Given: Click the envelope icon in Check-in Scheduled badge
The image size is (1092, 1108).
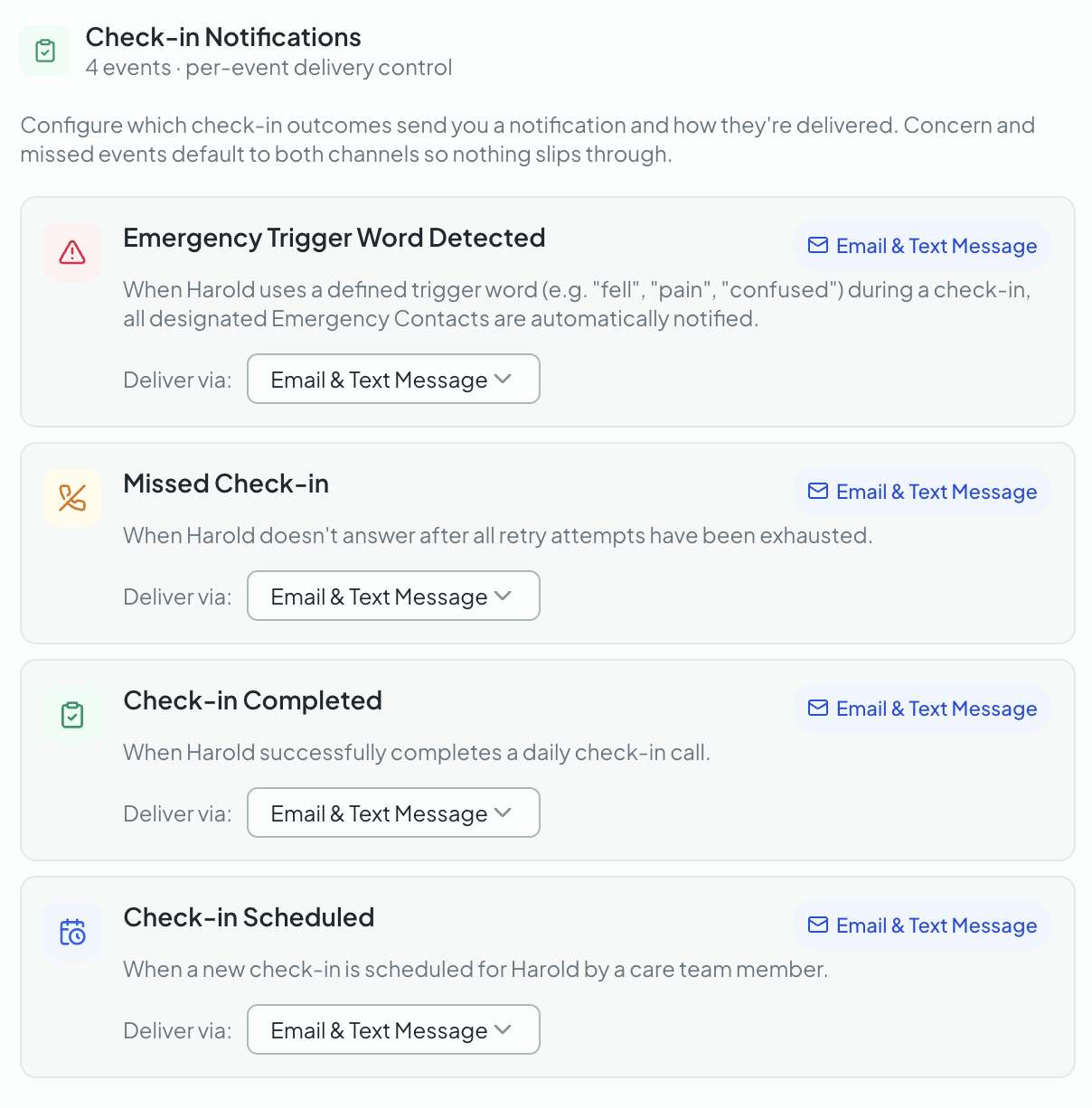Looking at the screenshot, I should [x=818, y=925].
